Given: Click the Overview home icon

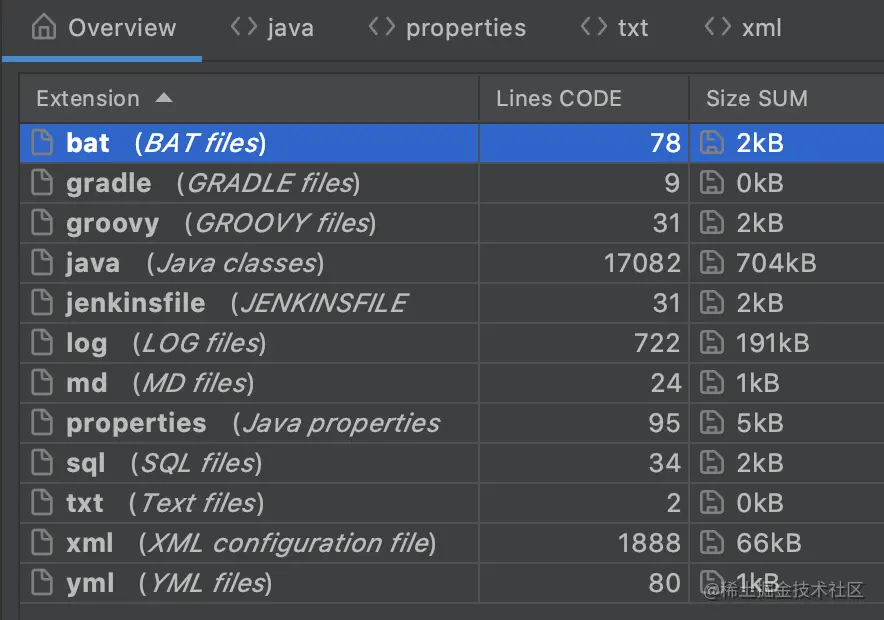Looking at the screenshot, I should 44,26.
